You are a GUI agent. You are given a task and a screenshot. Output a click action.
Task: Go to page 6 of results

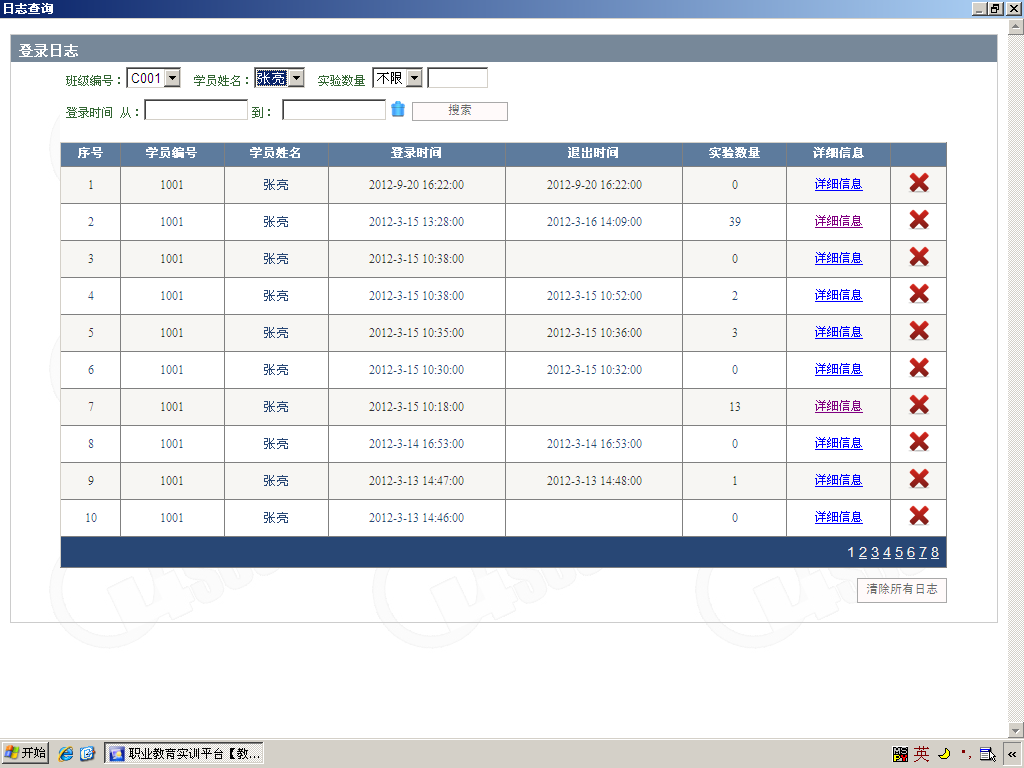click(x=911, y=552)
